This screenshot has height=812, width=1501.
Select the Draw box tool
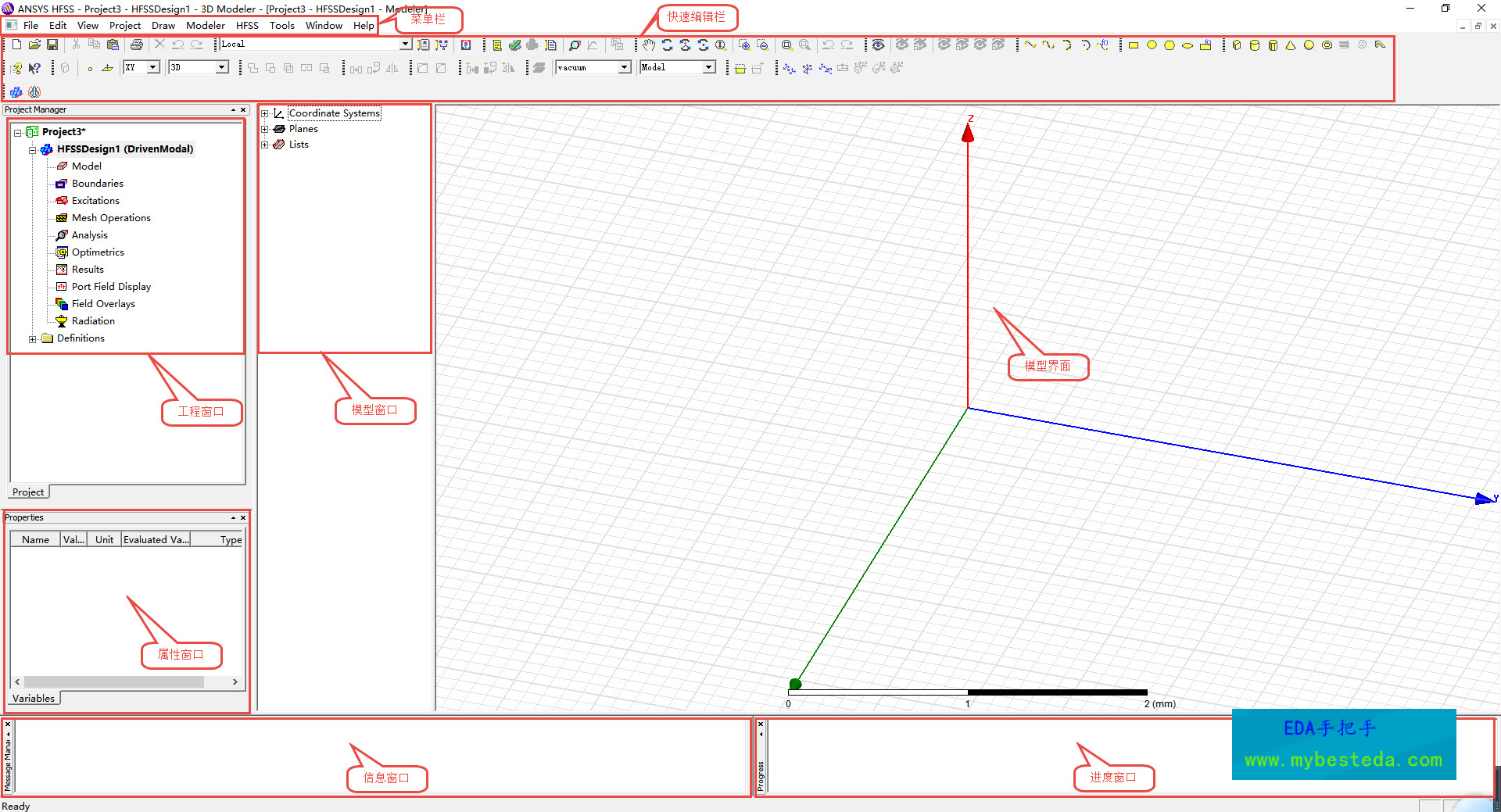point(1237,45)
